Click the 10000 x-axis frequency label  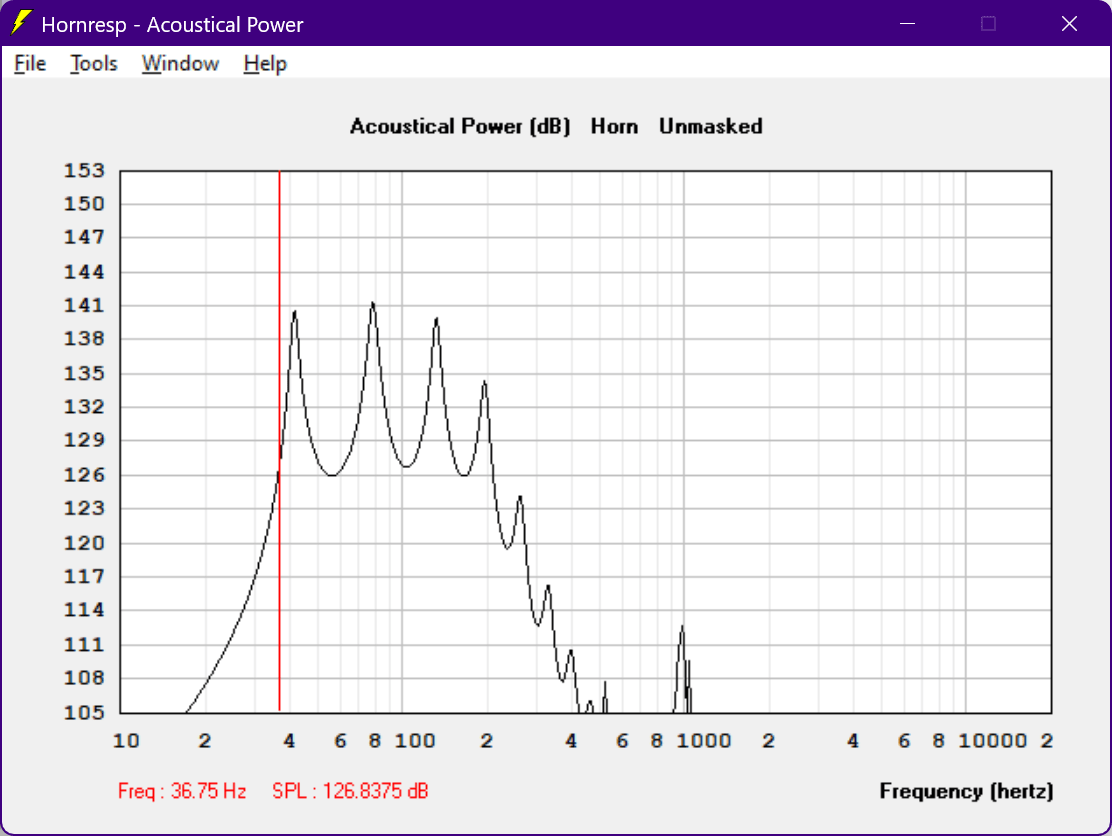click(x=992, y=741)
